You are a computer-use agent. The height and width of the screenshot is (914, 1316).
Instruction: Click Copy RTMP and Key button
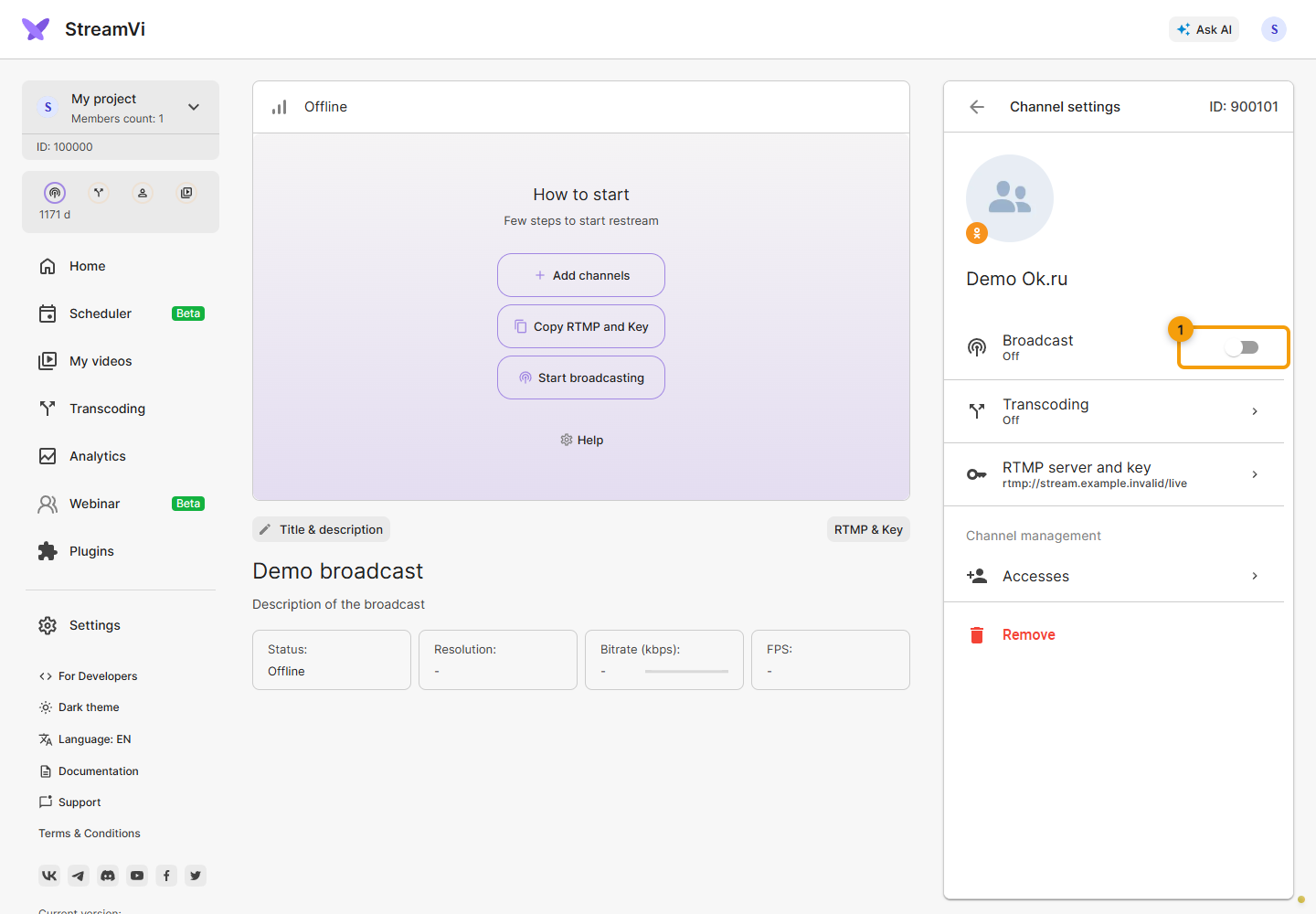point(581,326)
